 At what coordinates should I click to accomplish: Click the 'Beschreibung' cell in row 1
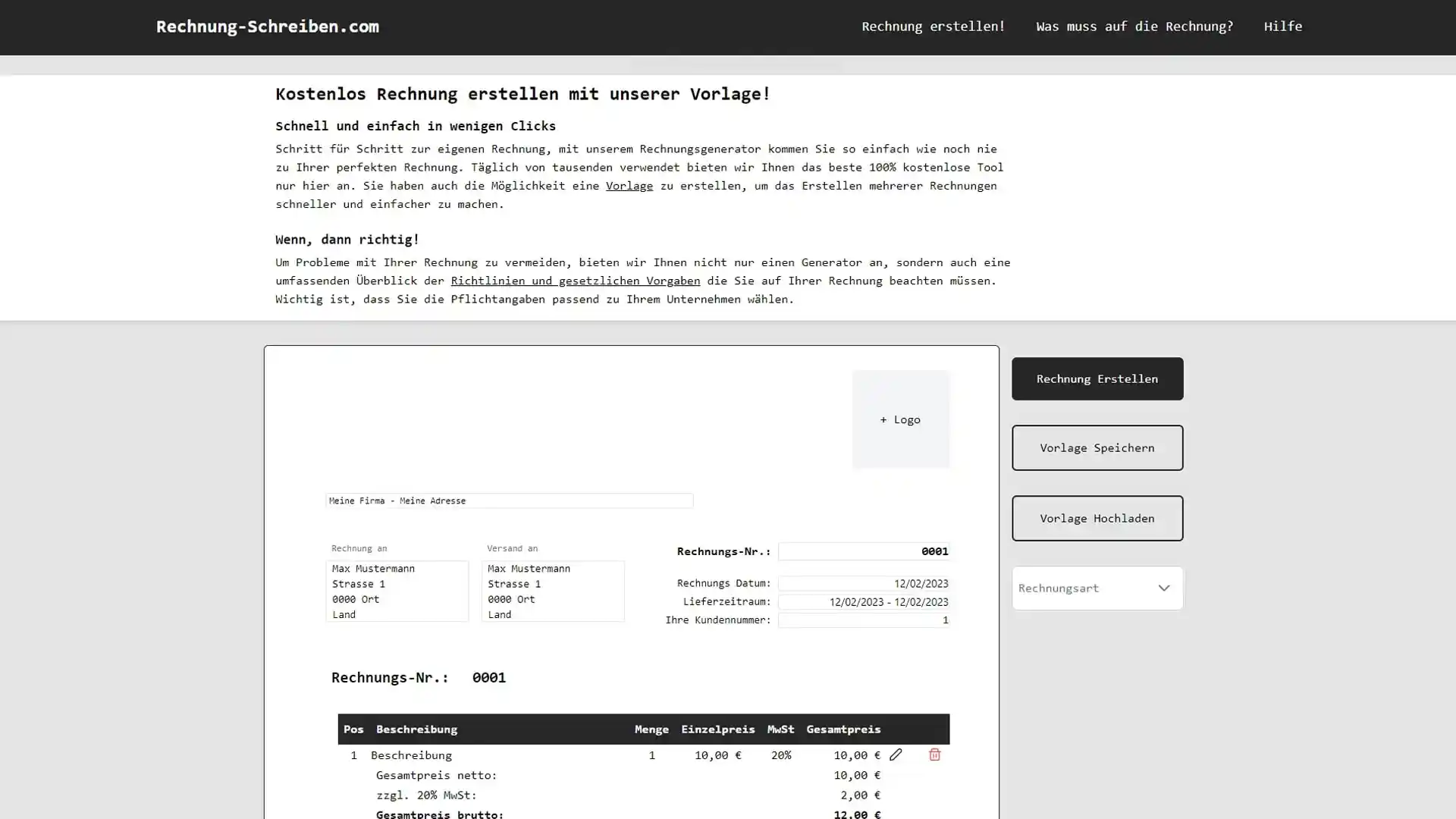[x=411, y=755]
